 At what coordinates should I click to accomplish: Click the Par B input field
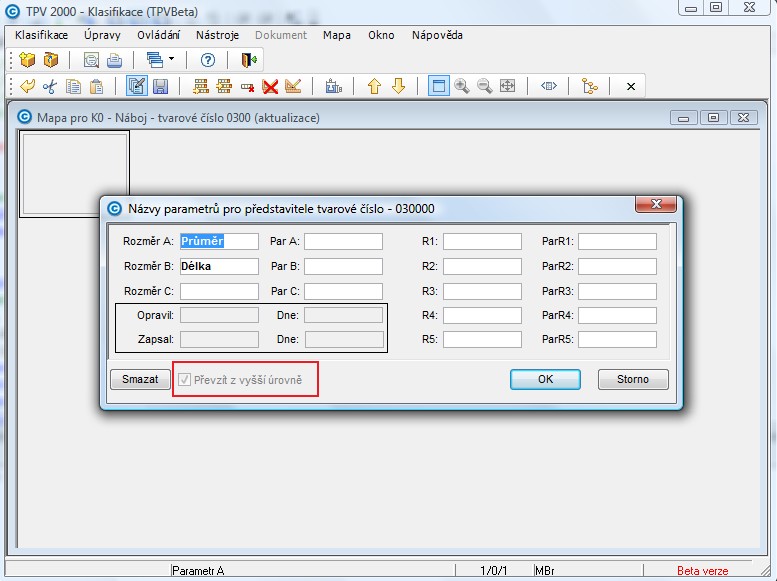(343, 266)
